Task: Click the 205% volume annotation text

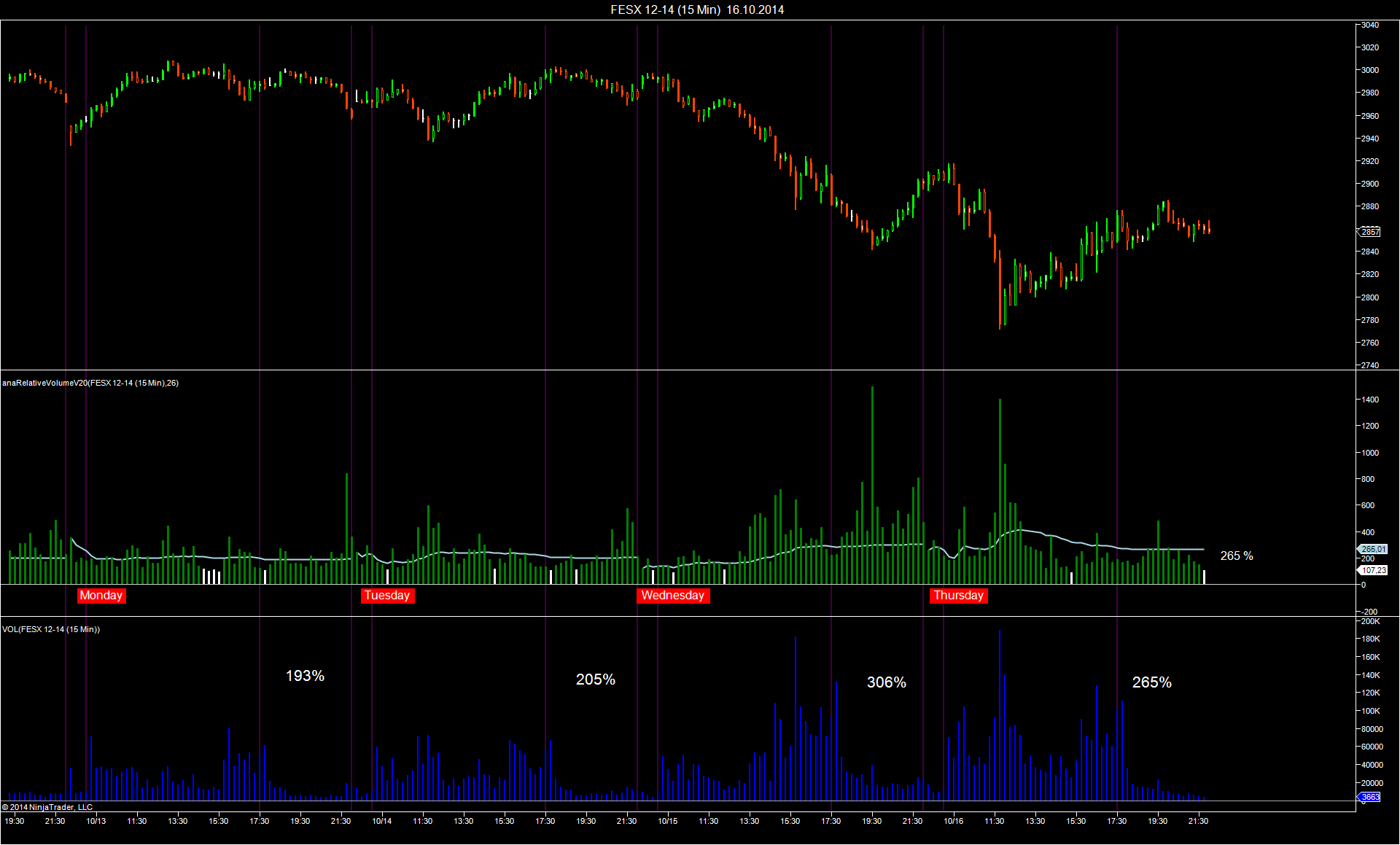Action: (x=596, y=679)
